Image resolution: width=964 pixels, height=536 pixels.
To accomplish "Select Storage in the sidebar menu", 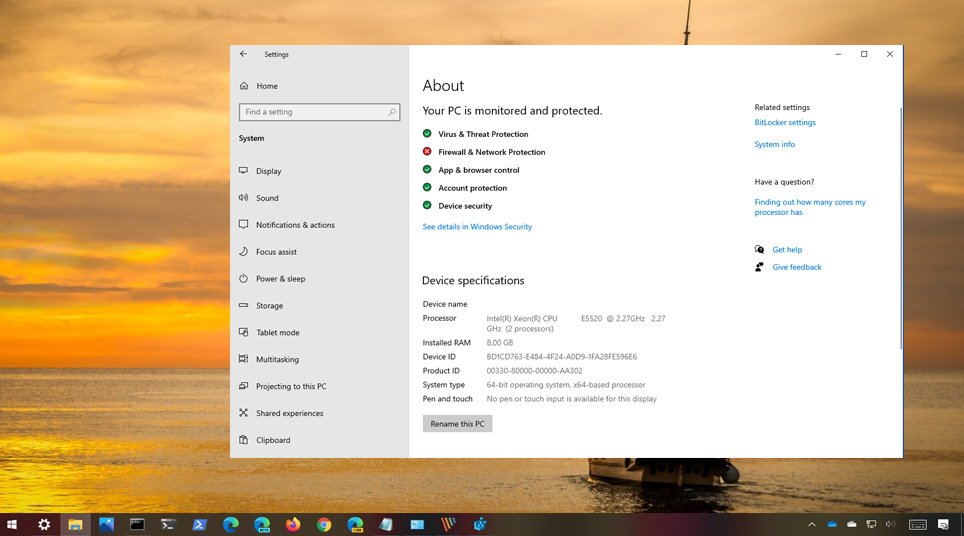I will 269,306.
